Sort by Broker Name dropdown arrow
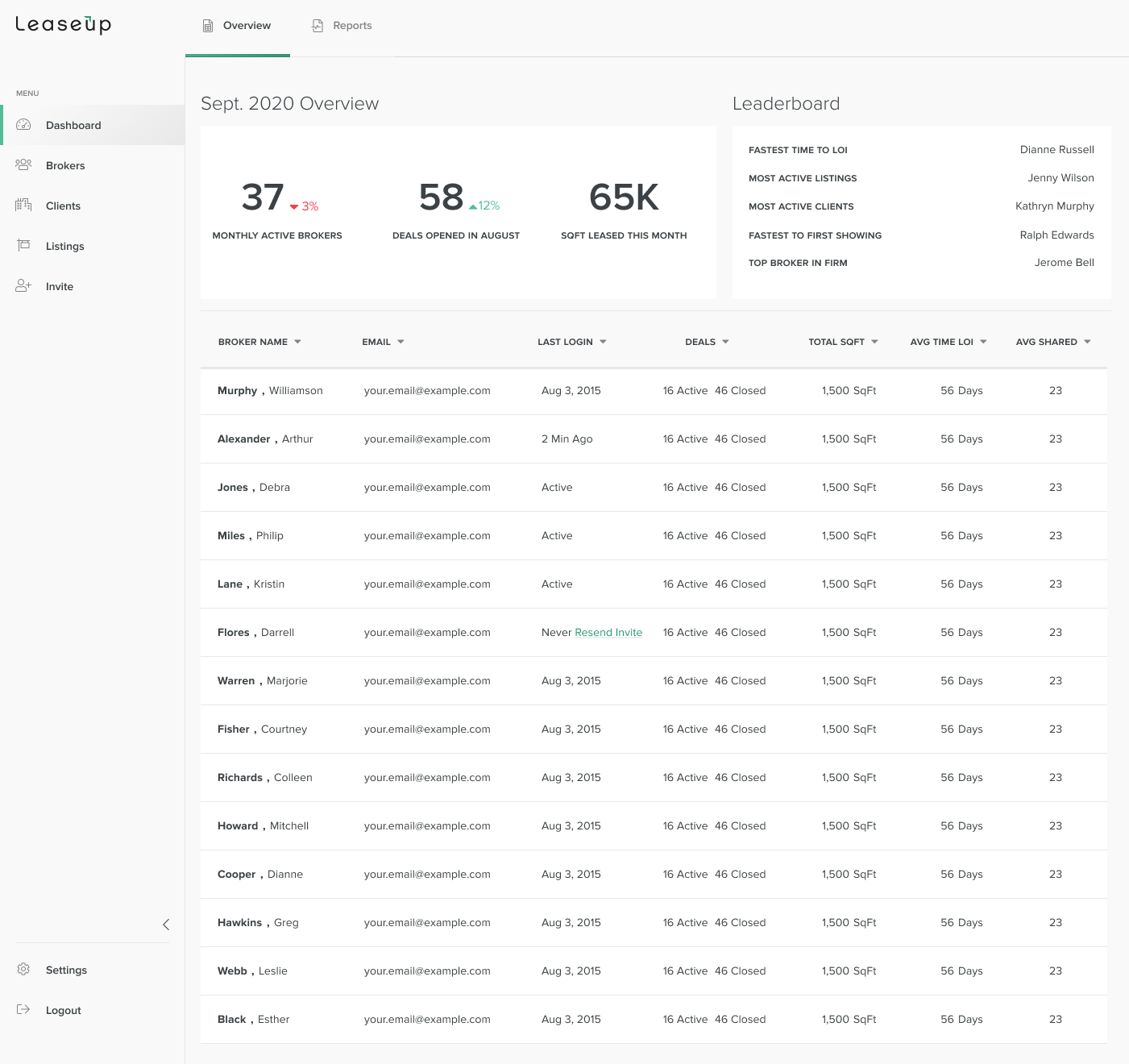Viewport: 1129px width, 1064px height. click(x=297, y=342)
